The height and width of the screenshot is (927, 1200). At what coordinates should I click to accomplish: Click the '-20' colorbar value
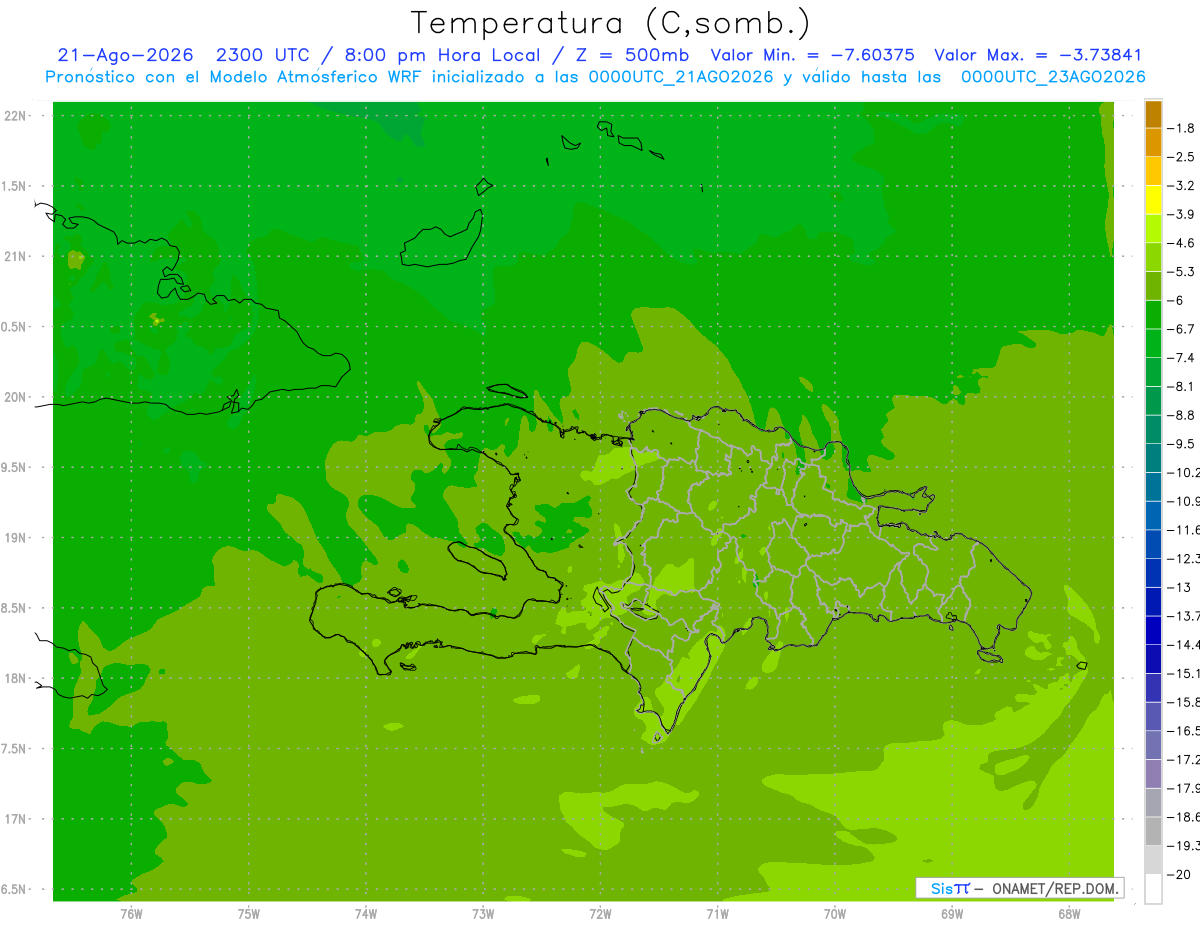(x=1180, y=874)
